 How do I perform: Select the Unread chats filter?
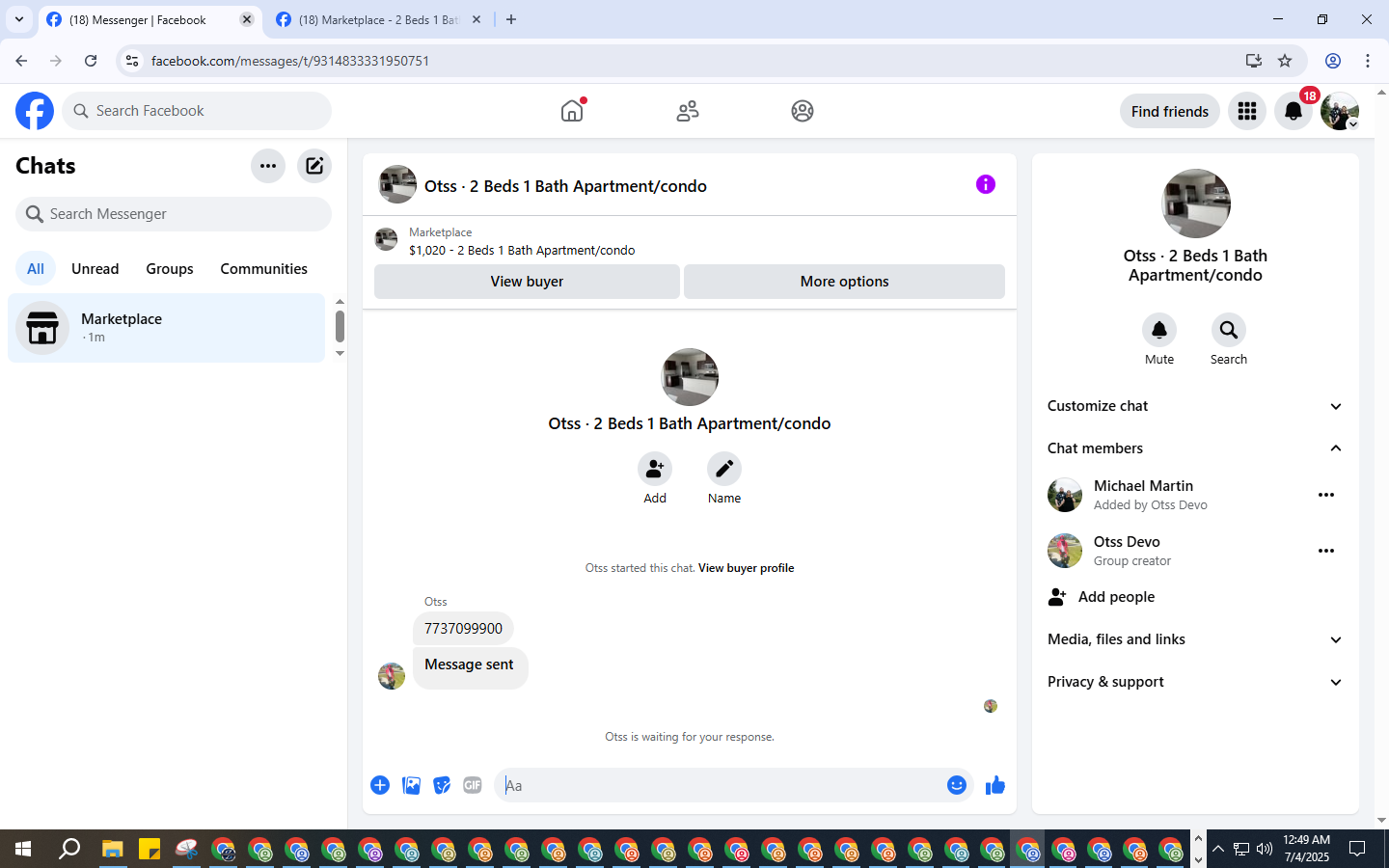(95, 269)
